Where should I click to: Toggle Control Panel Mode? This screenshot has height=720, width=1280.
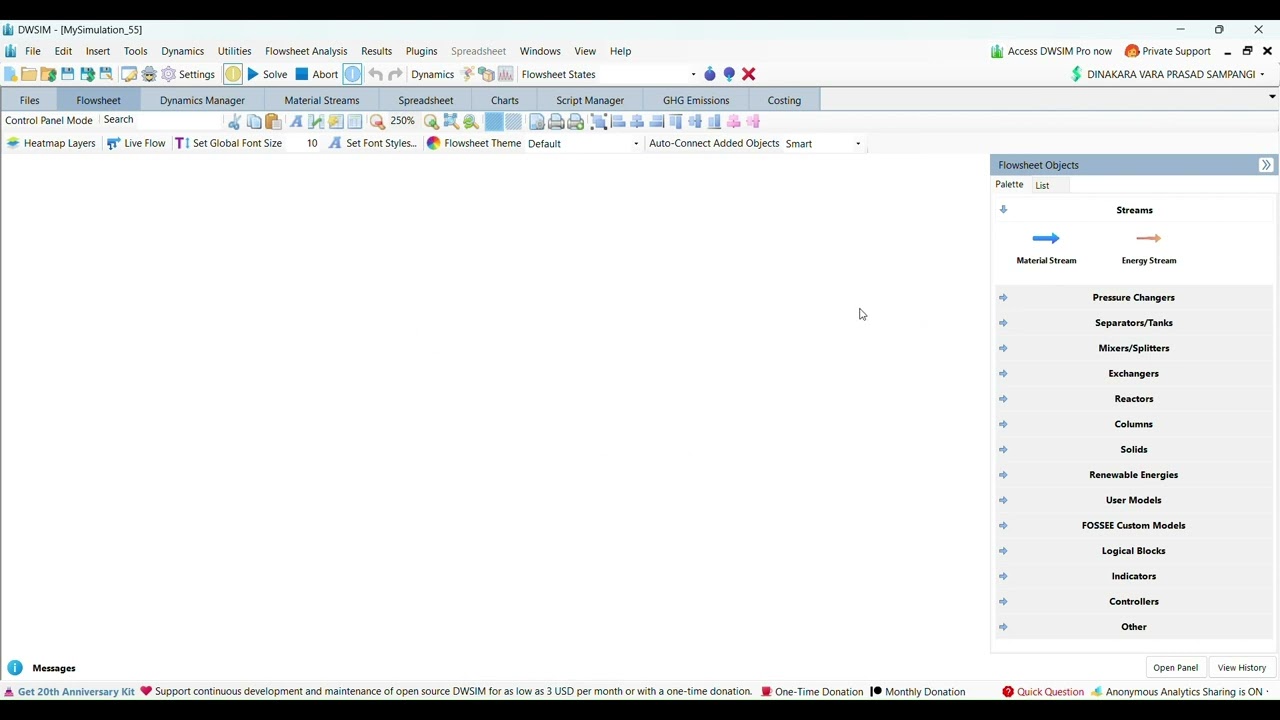(x=49, y=120)
